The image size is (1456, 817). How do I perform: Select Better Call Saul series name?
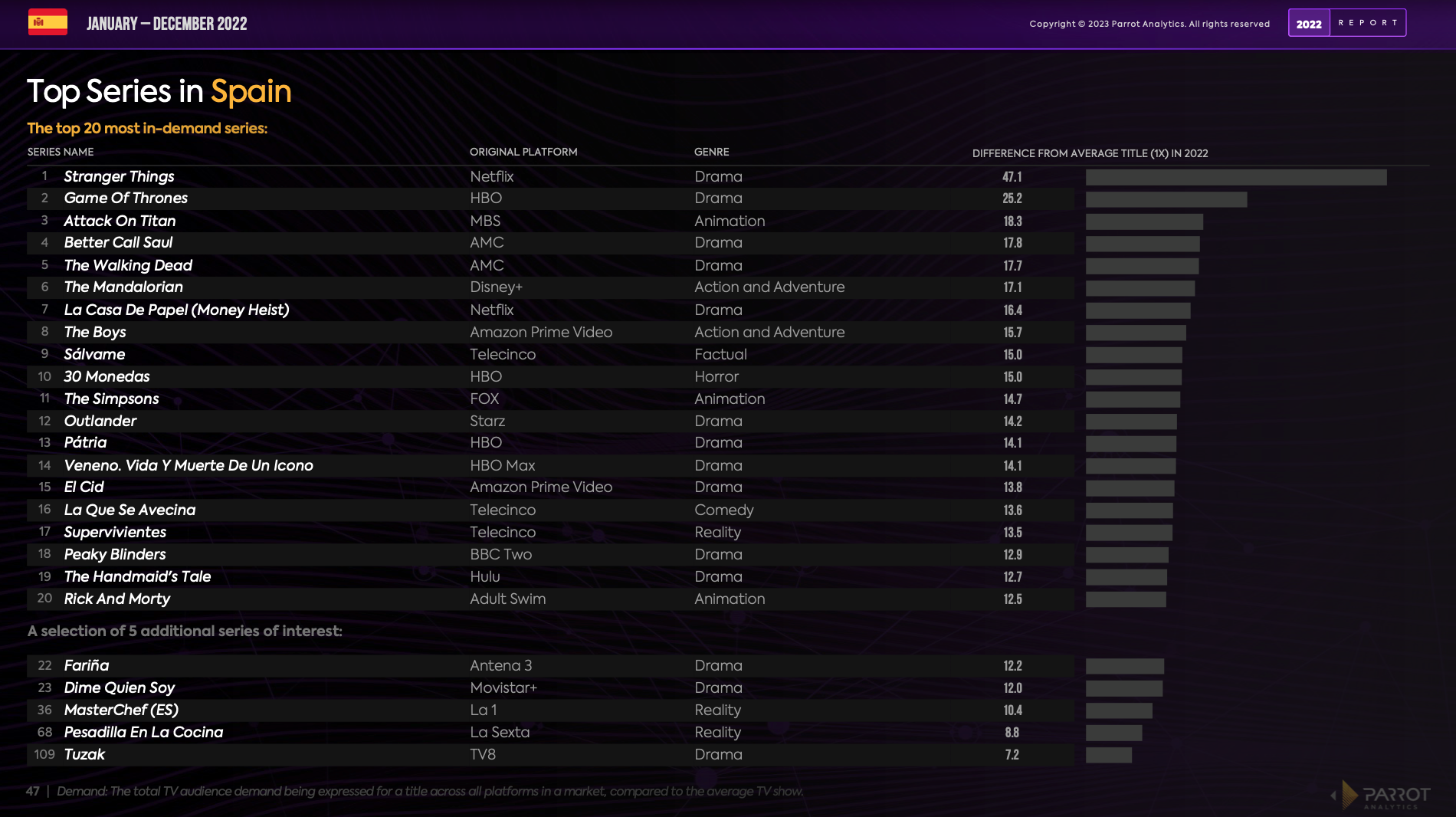tap(119, 242)
